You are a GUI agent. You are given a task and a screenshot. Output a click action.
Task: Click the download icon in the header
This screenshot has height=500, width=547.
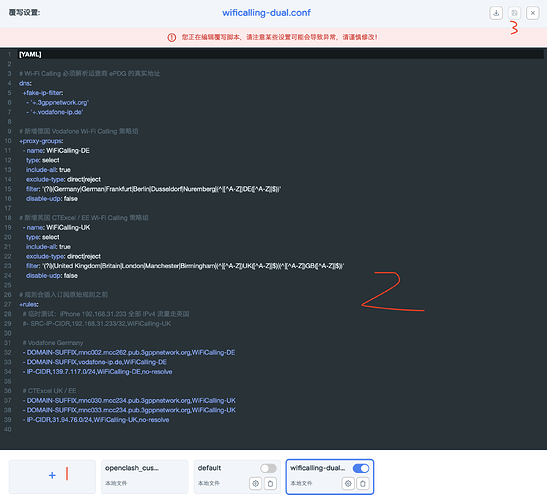click(x=496, y=13)
